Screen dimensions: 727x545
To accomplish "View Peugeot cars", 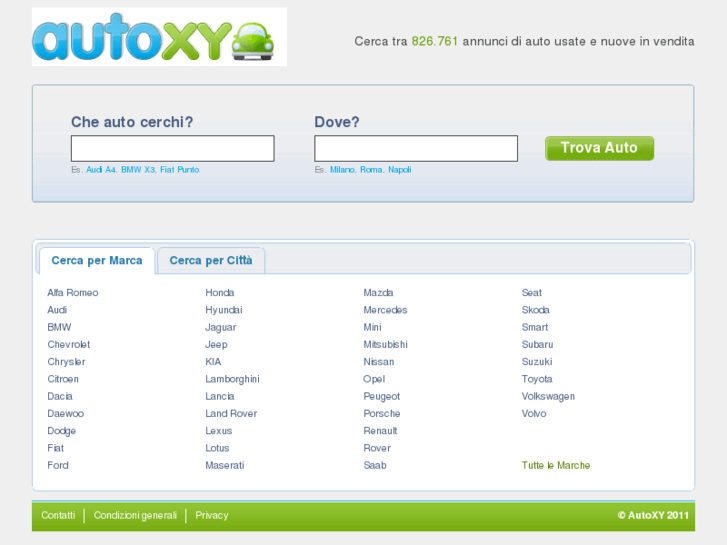I will 382,396.
